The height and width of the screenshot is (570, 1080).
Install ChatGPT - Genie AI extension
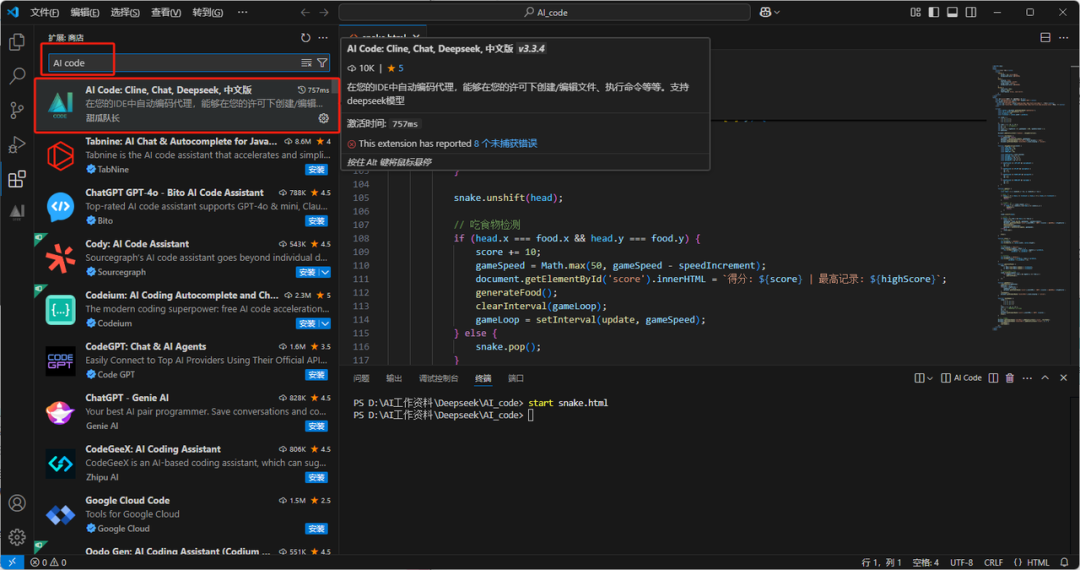click(x=317, y=426)
